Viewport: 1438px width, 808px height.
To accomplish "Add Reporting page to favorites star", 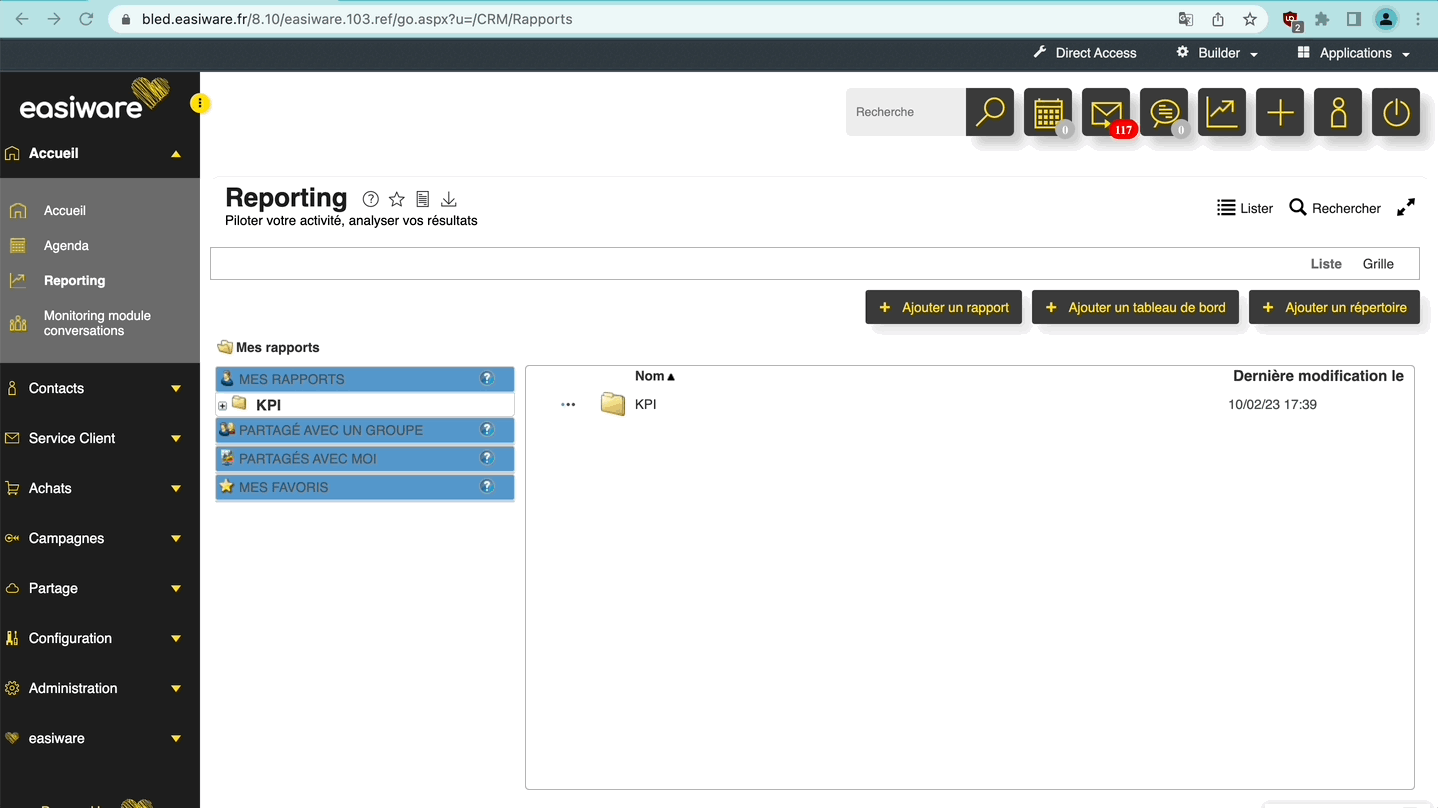I will tap(397, 199).
